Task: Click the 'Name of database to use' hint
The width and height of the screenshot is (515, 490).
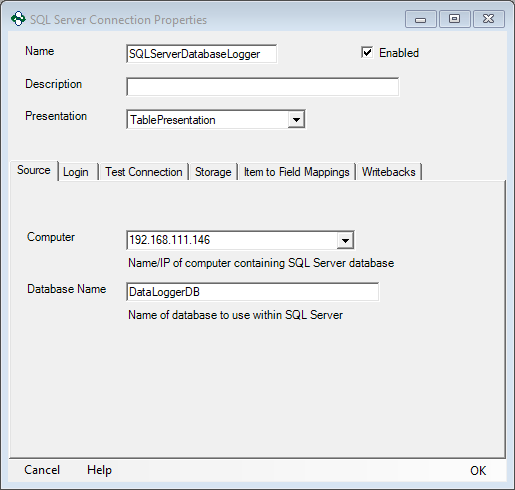Action: tap(235, 315)
